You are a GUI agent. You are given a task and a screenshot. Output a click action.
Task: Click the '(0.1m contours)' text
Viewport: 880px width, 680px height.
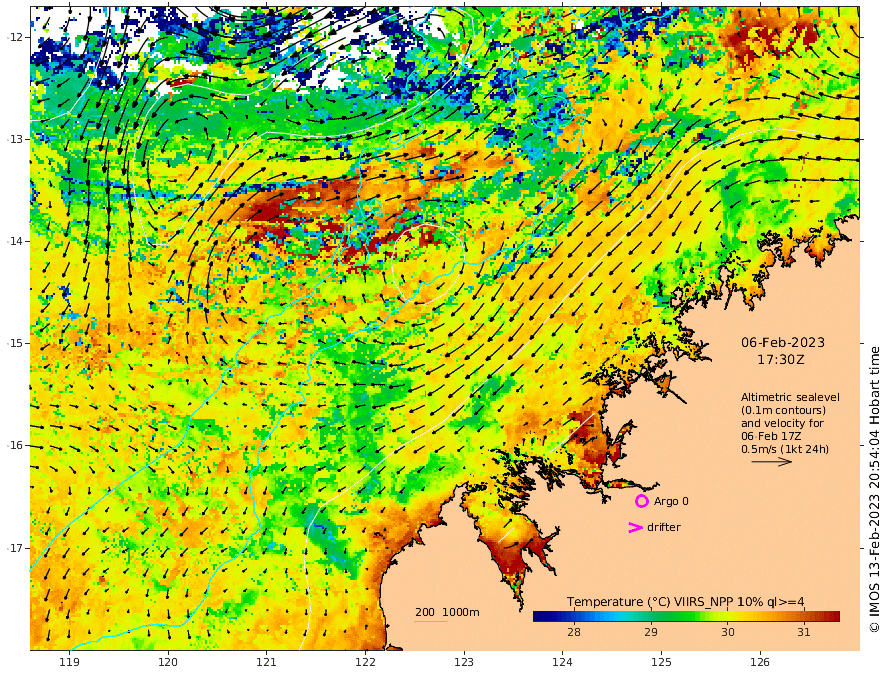(783, 410)
